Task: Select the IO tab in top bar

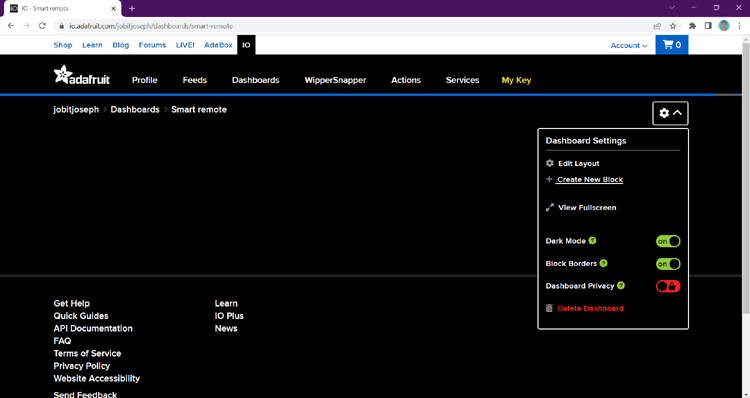Action: coord(246,45)
